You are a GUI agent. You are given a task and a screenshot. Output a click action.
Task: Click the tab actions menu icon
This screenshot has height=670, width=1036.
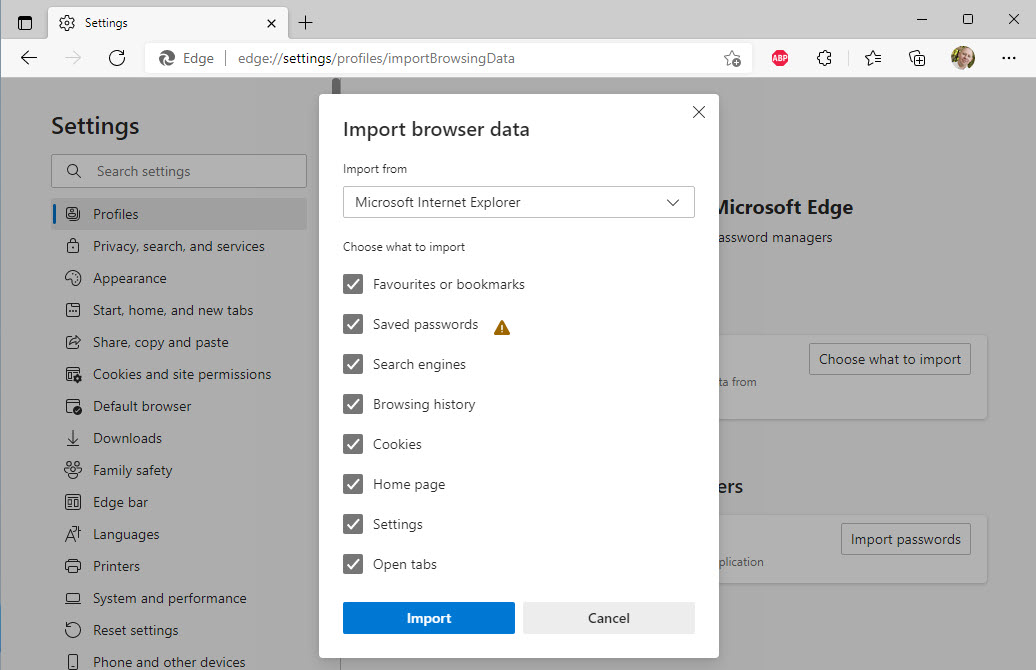(x=24, y=23)
